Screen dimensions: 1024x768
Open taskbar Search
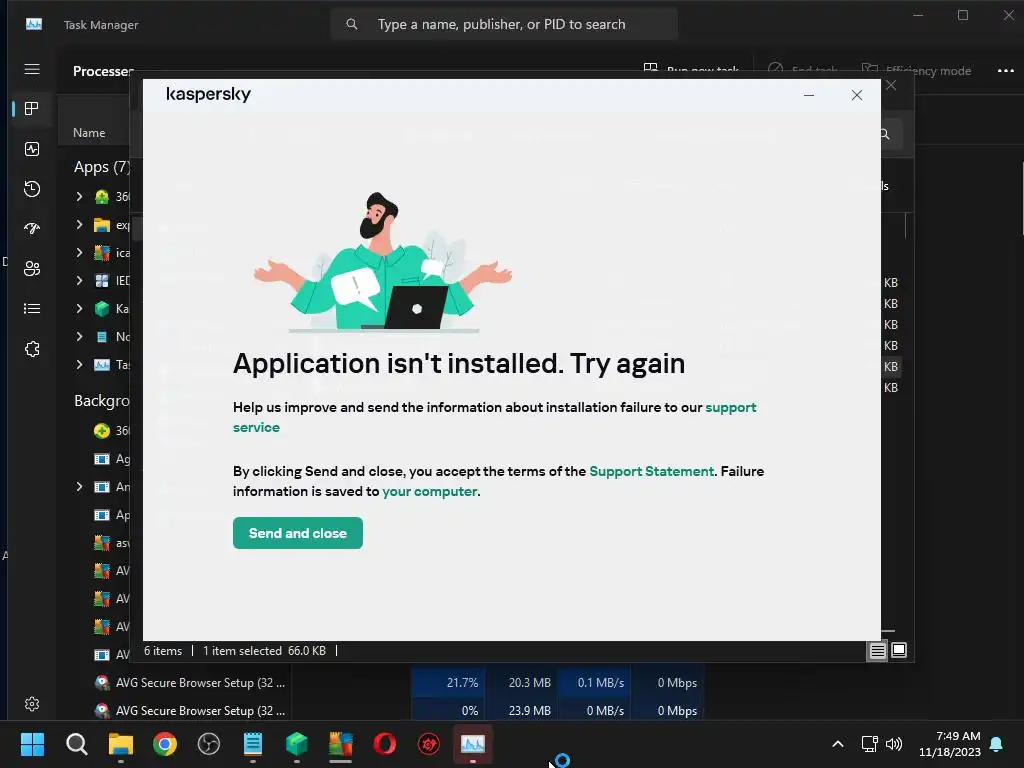(x=76, y=744)
